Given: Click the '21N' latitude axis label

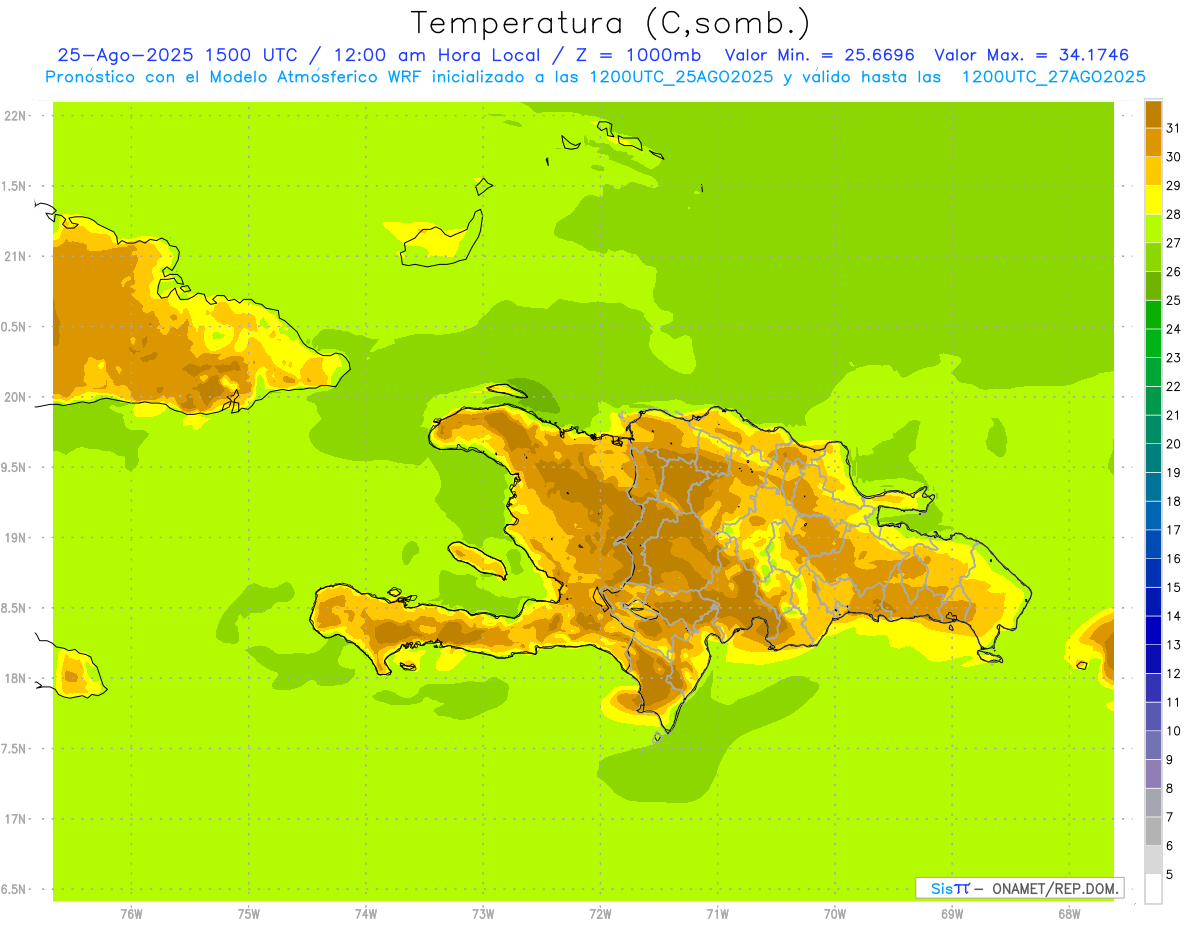Looking at the screenshot, I should 15,256.
